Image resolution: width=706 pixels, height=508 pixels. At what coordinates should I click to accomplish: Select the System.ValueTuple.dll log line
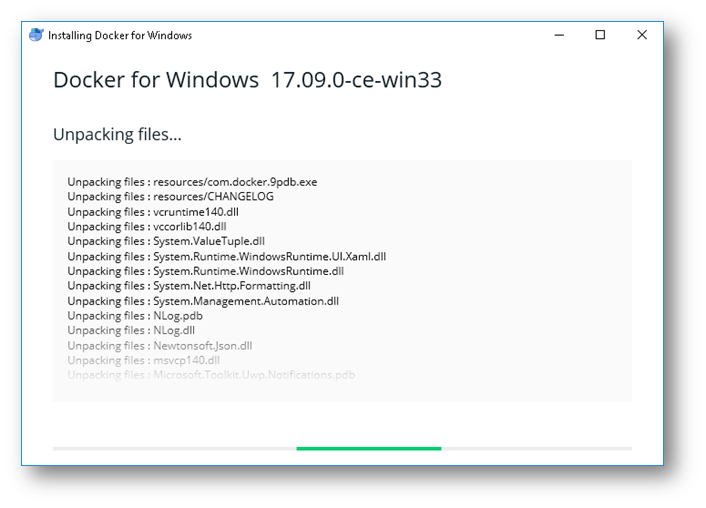pos(166,241)
